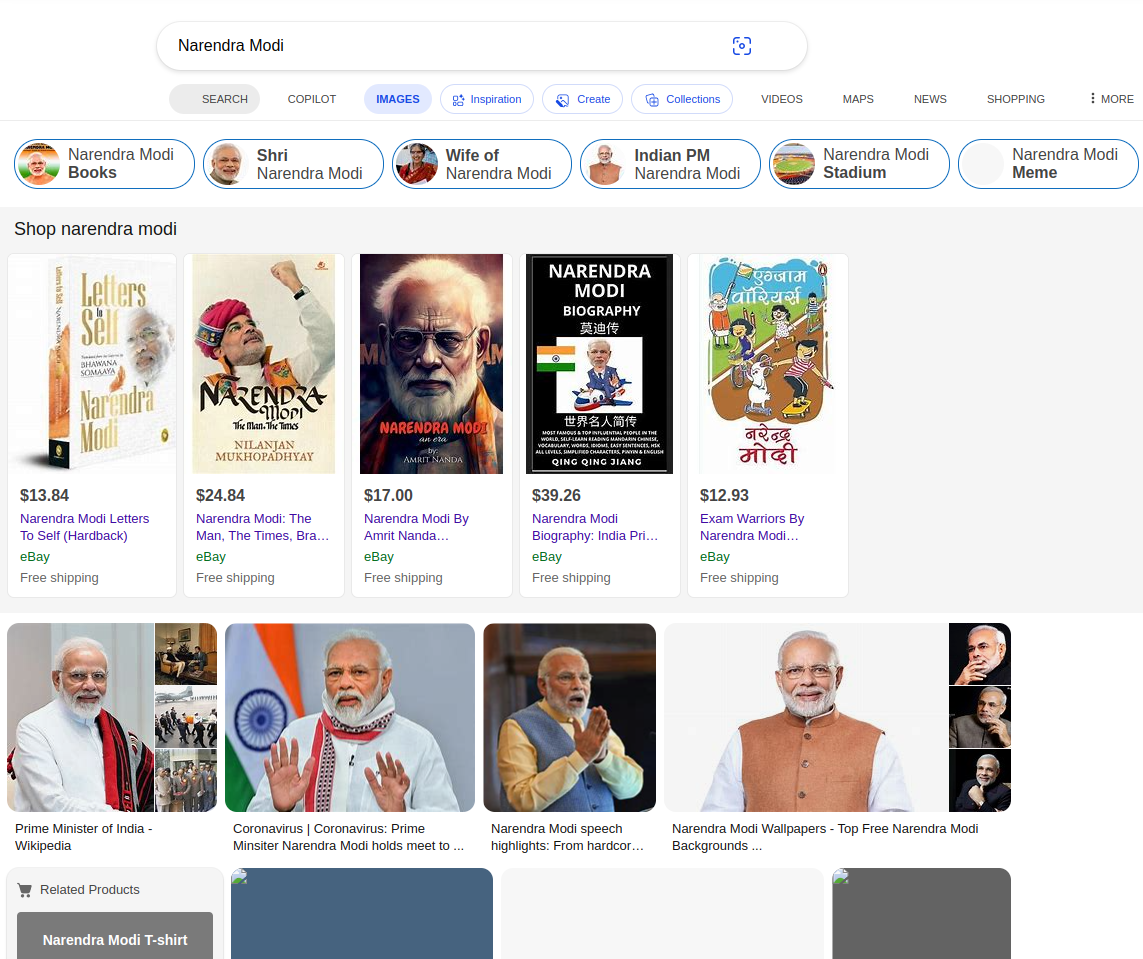Open gray placeholder image below Wallpapers result

tap(921, 913)
